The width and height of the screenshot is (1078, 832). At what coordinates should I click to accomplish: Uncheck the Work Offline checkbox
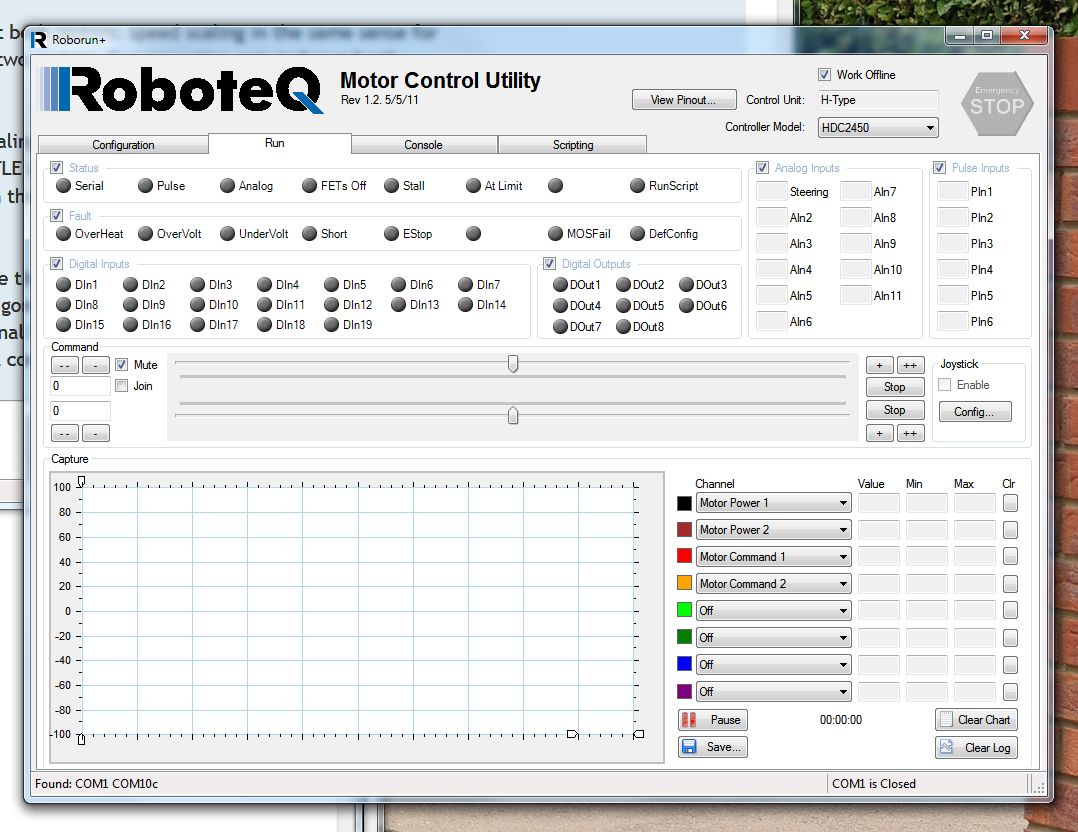(825, 75)
